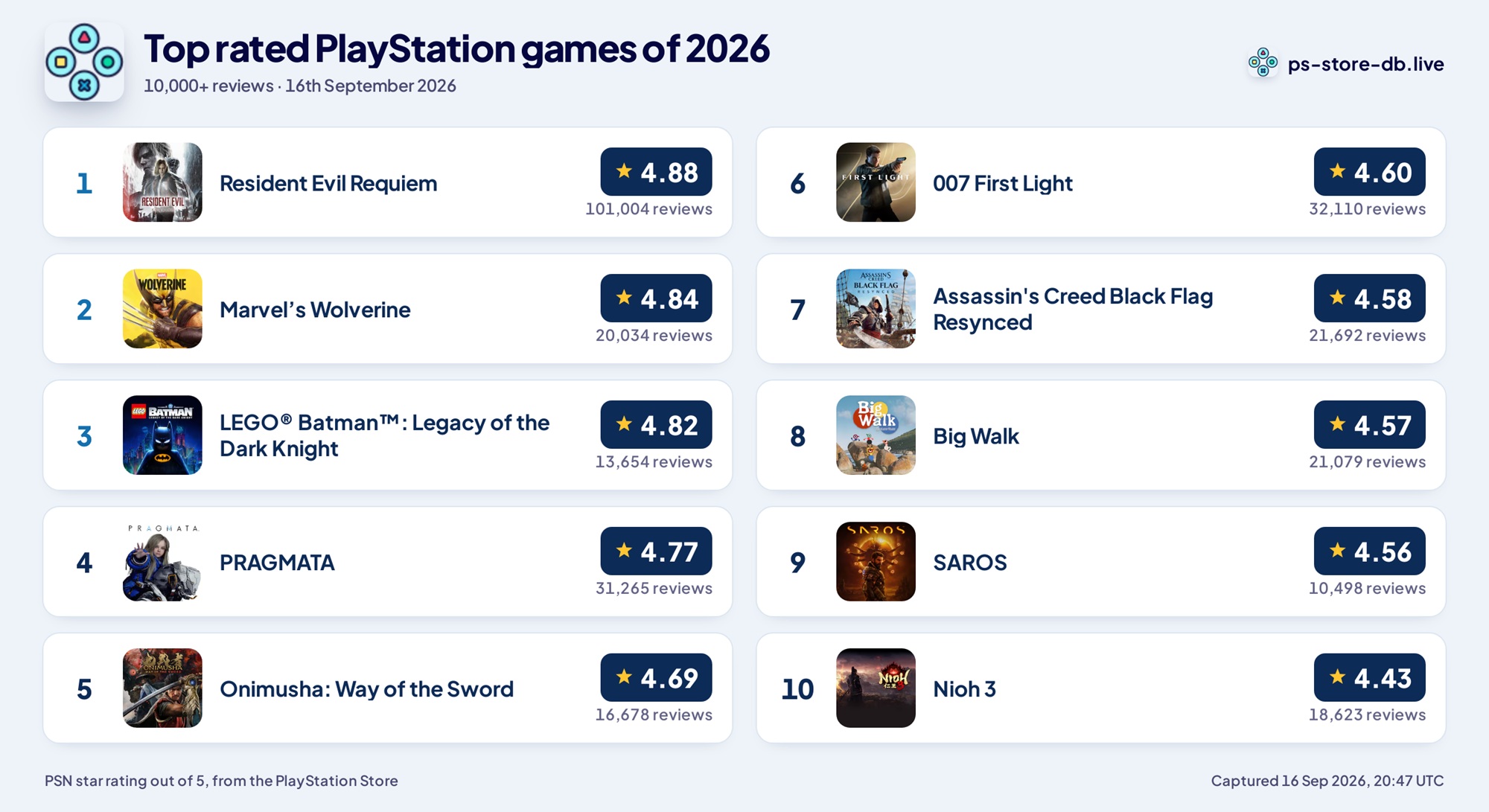1489x812 pixels.
Task: Select the 4.60 rating badge for 007
Action: (1369, 172)
